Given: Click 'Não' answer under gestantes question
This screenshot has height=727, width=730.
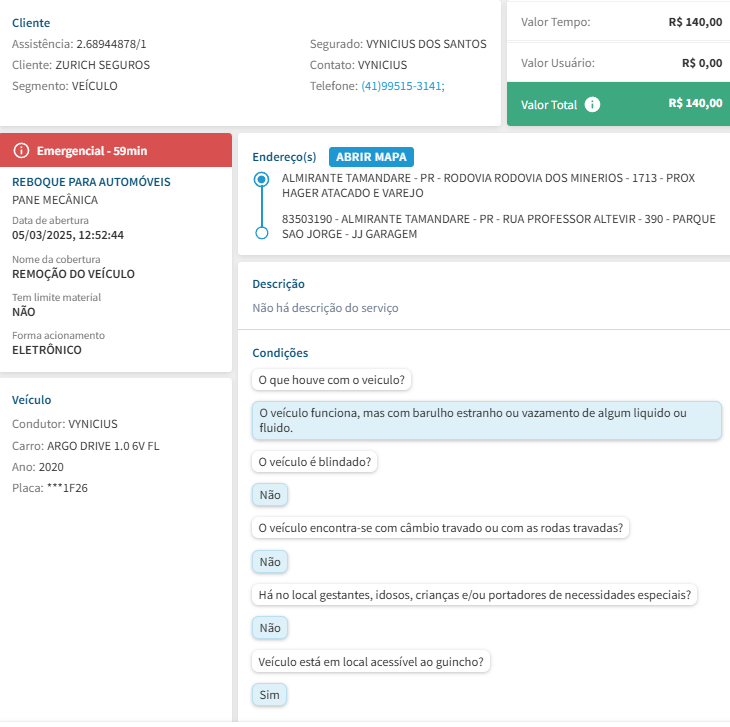Looking at the screenshot, I should click(x=270, y=628).
